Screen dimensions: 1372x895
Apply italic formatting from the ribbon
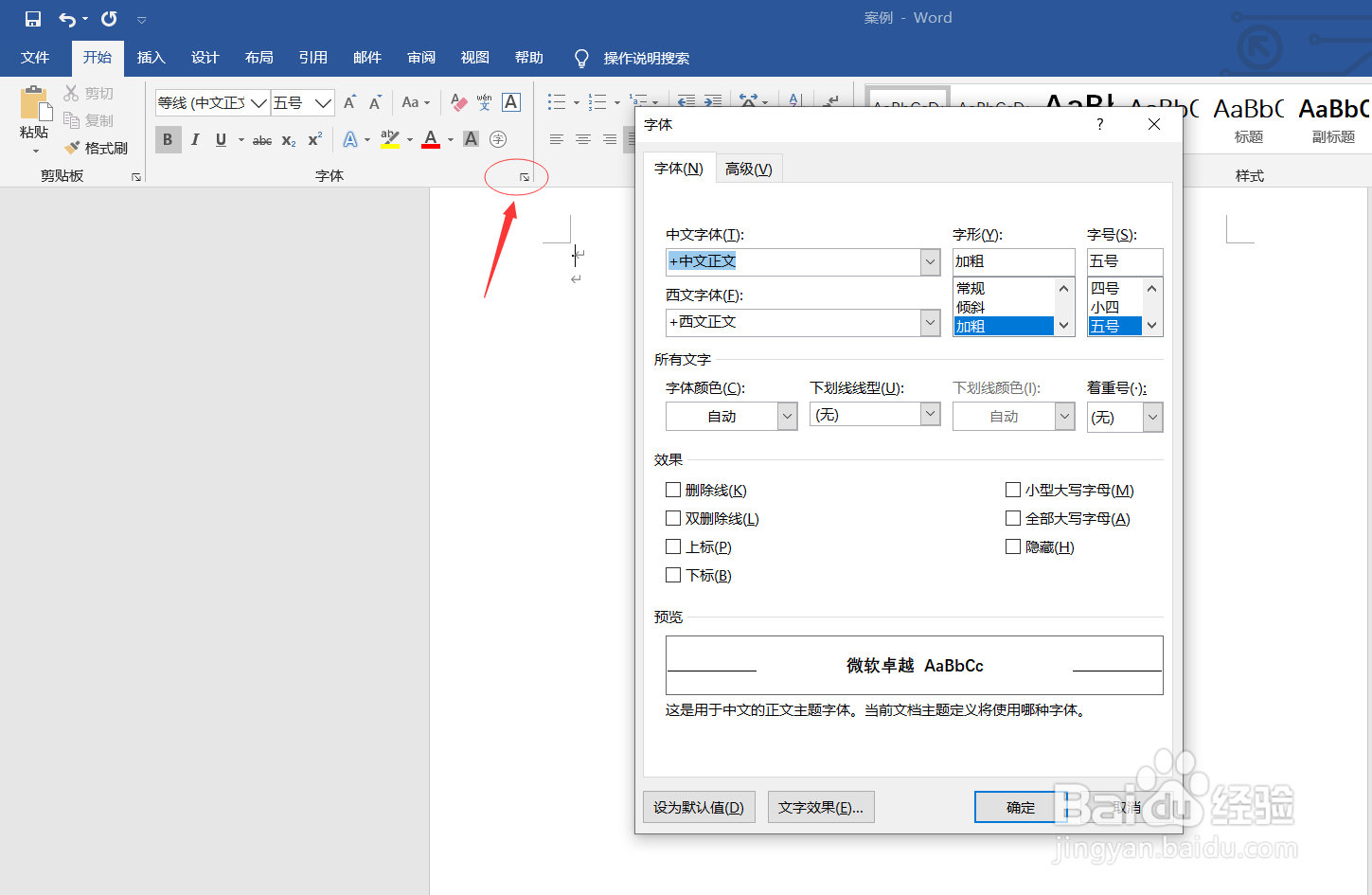point(194,139)
